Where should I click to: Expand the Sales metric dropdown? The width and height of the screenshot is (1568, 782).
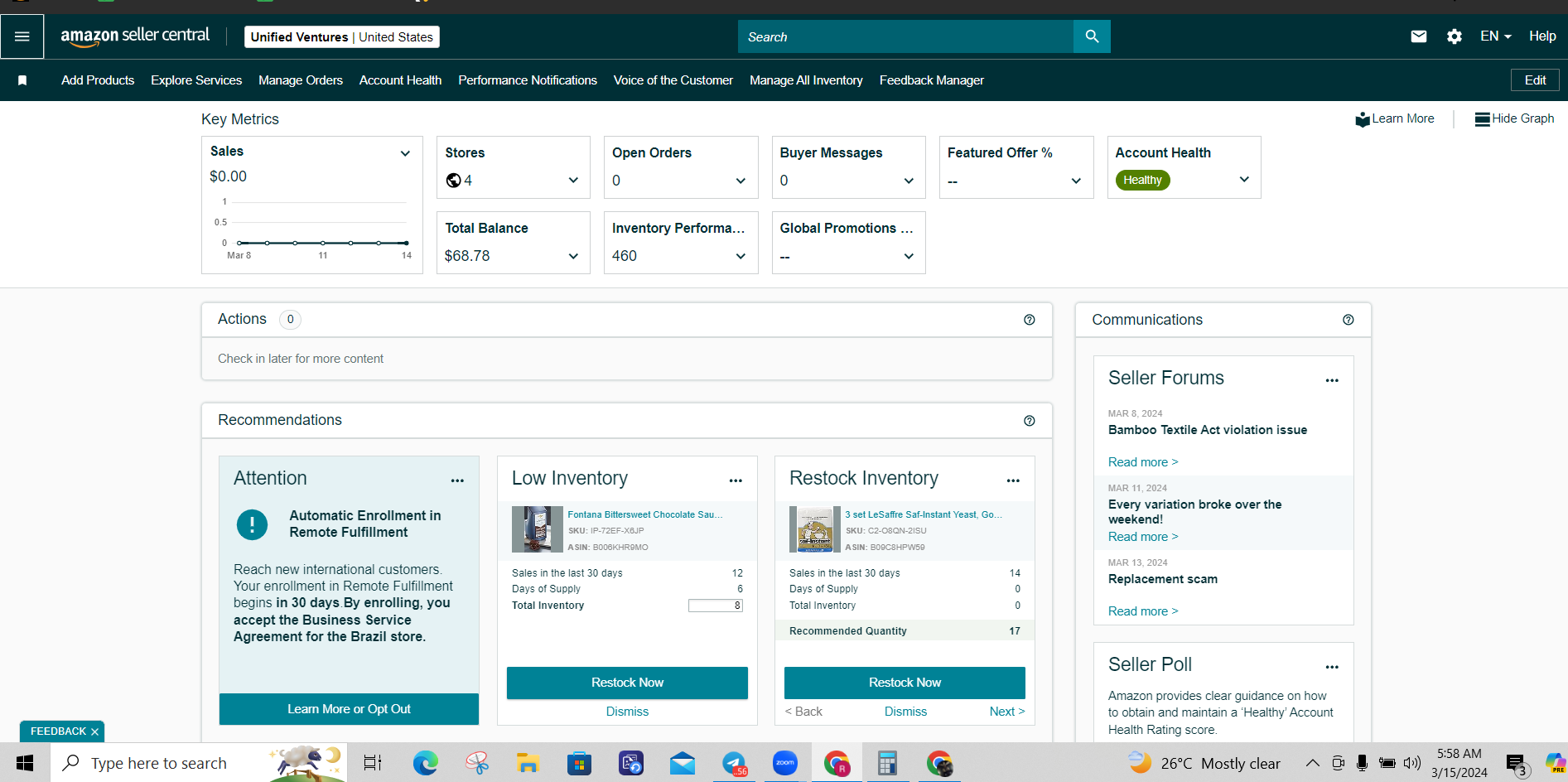coord(405,153)
